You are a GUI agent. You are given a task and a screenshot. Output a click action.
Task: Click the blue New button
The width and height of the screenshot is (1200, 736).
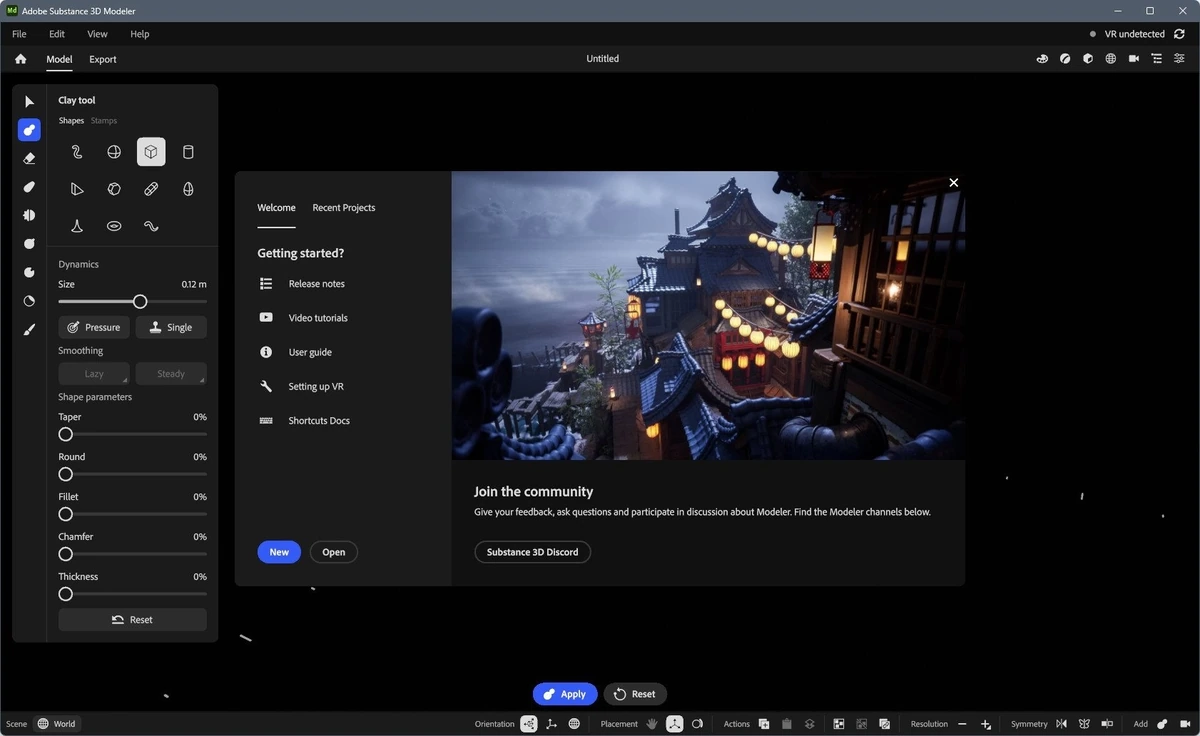point(279,552)
